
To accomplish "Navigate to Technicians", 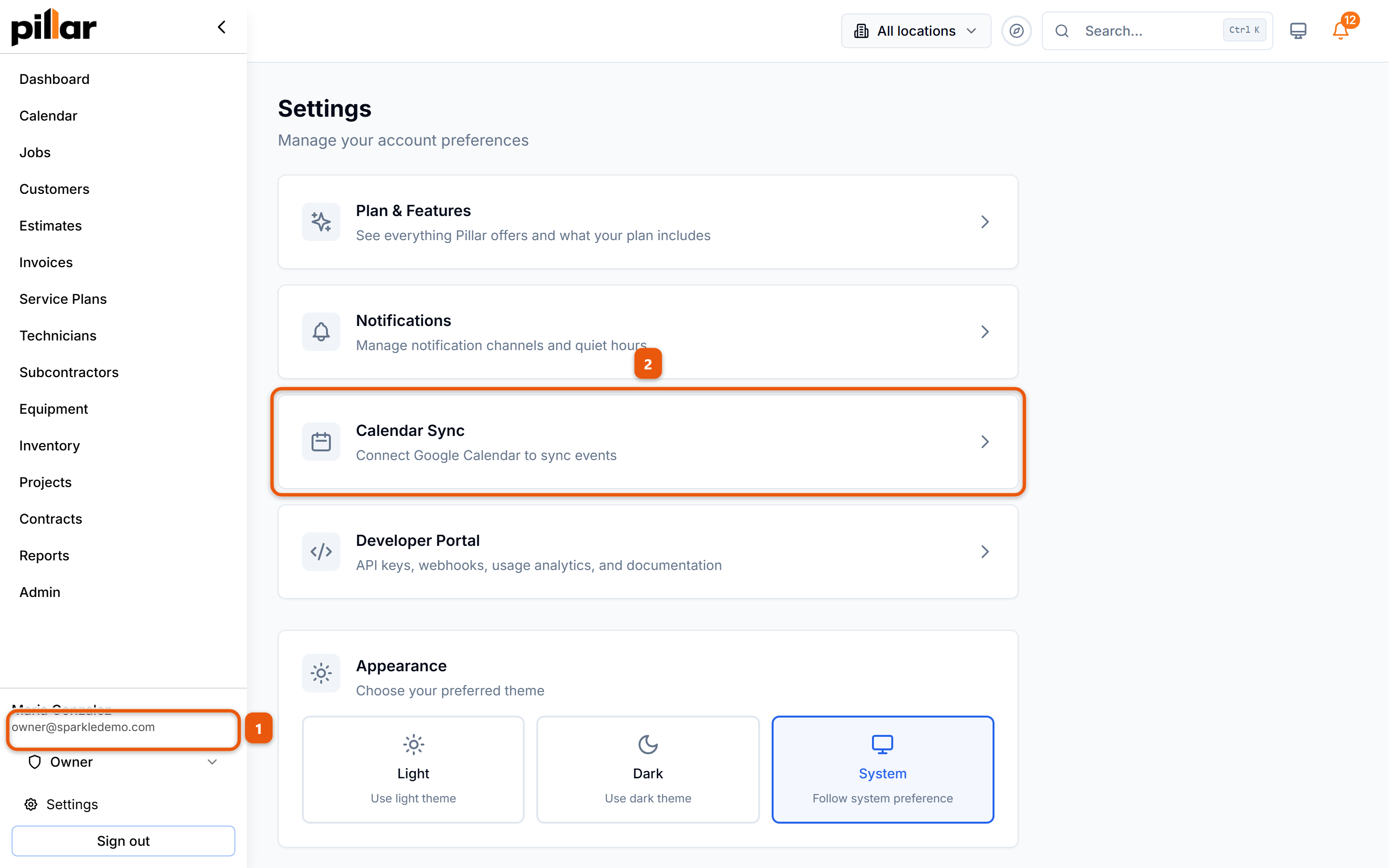I will point(58,336).
